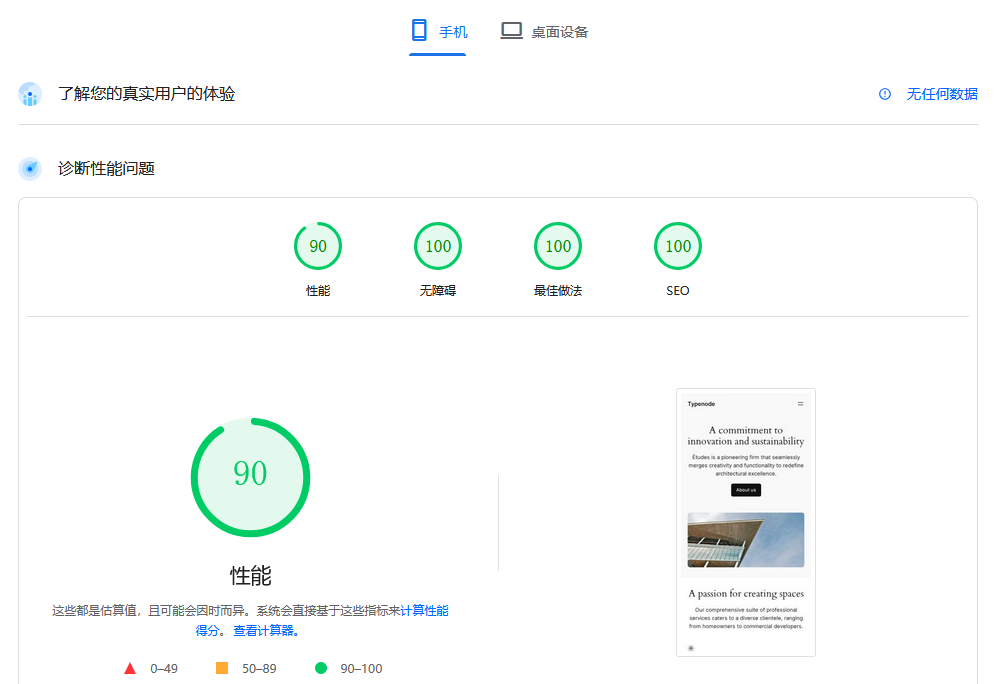Click the radar icon beside 诊断性能问题
The image size is (996, 684).
tap(30, 169)
